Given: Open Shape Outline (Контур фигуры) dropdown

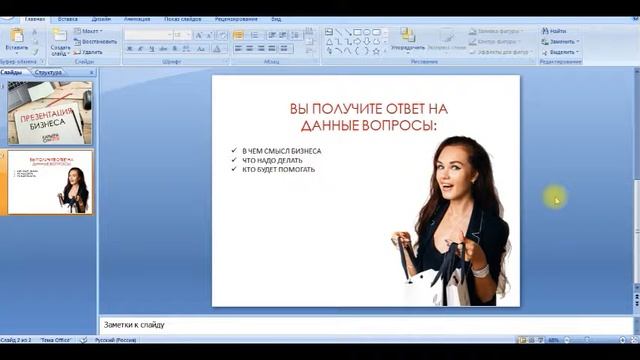Looking at the screenshot, I should (x=495, y=42).
